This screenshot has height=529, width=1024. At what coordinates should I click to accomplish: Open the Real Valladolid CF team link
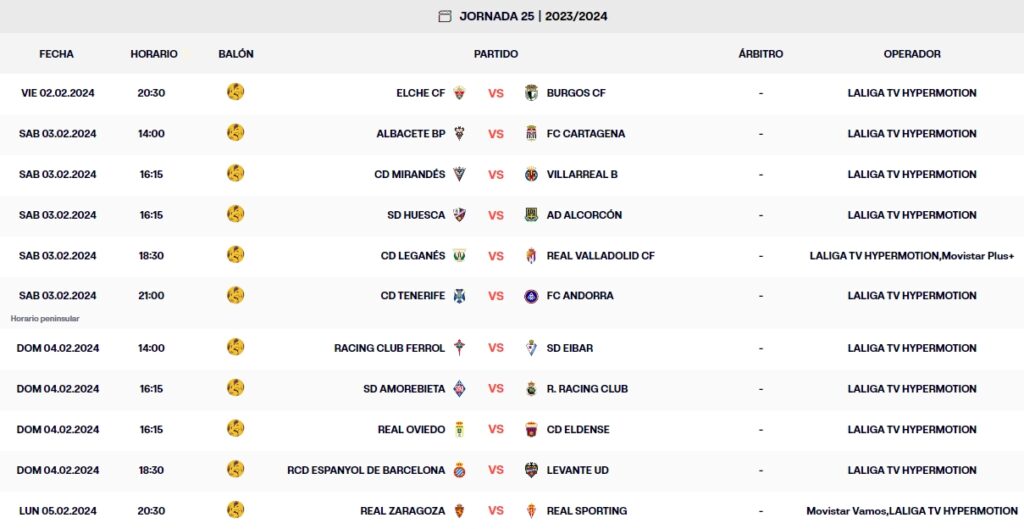pyautogui.click(x=600, y=256)
